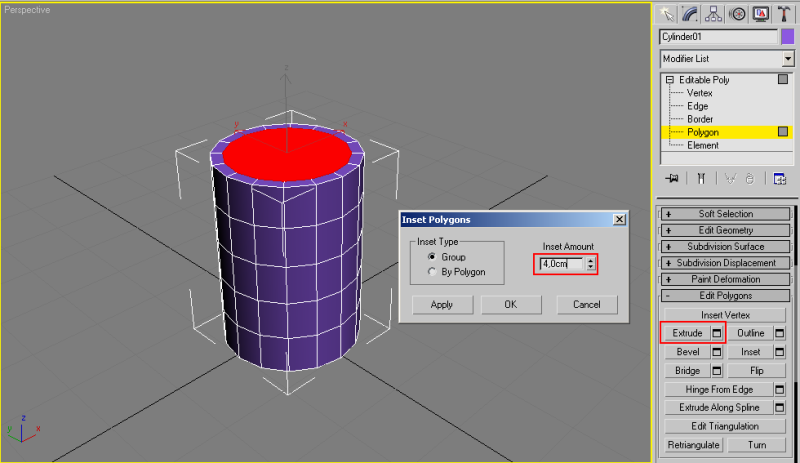Select Editable Poly in modifier stack

(x=704, y=80)
